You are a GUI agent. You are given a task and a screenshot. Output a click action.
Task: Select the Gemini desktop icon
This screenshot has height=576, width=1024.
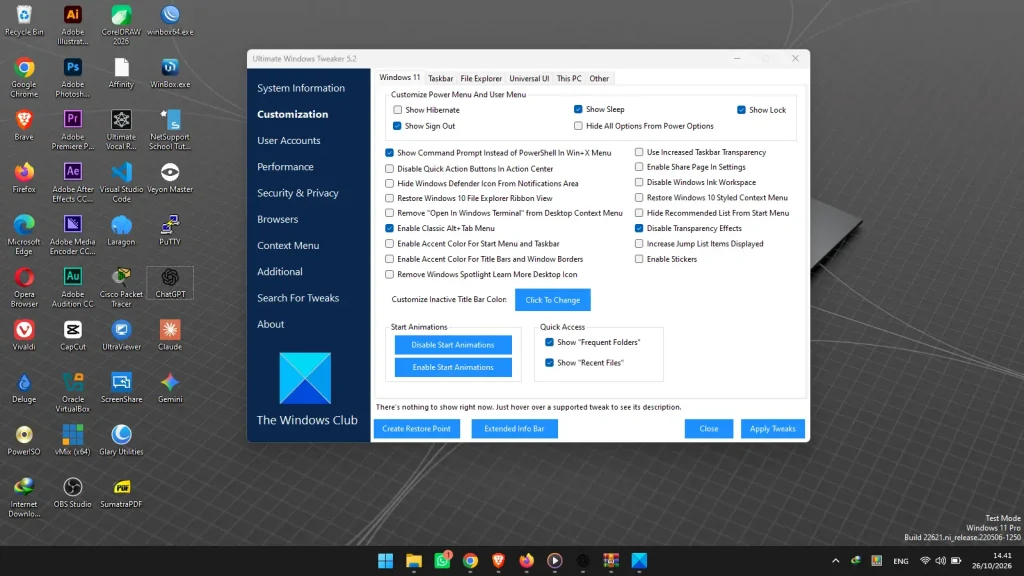[x=170, y=387]
